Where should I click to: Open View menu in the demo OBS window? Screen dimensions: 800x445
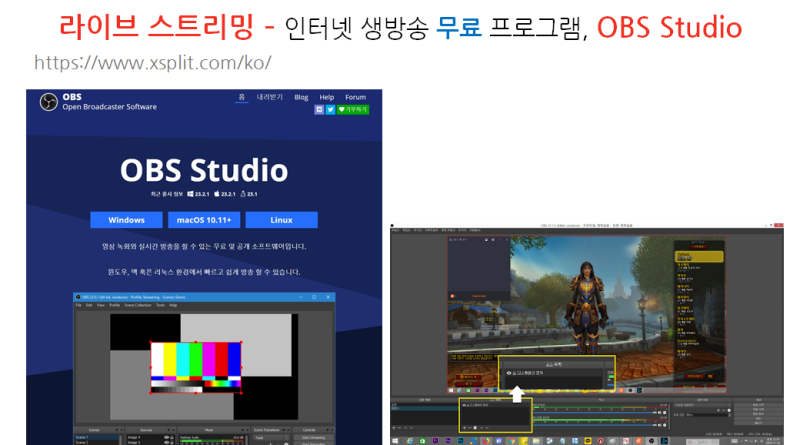pyautogui.click(x=101, y=305)
